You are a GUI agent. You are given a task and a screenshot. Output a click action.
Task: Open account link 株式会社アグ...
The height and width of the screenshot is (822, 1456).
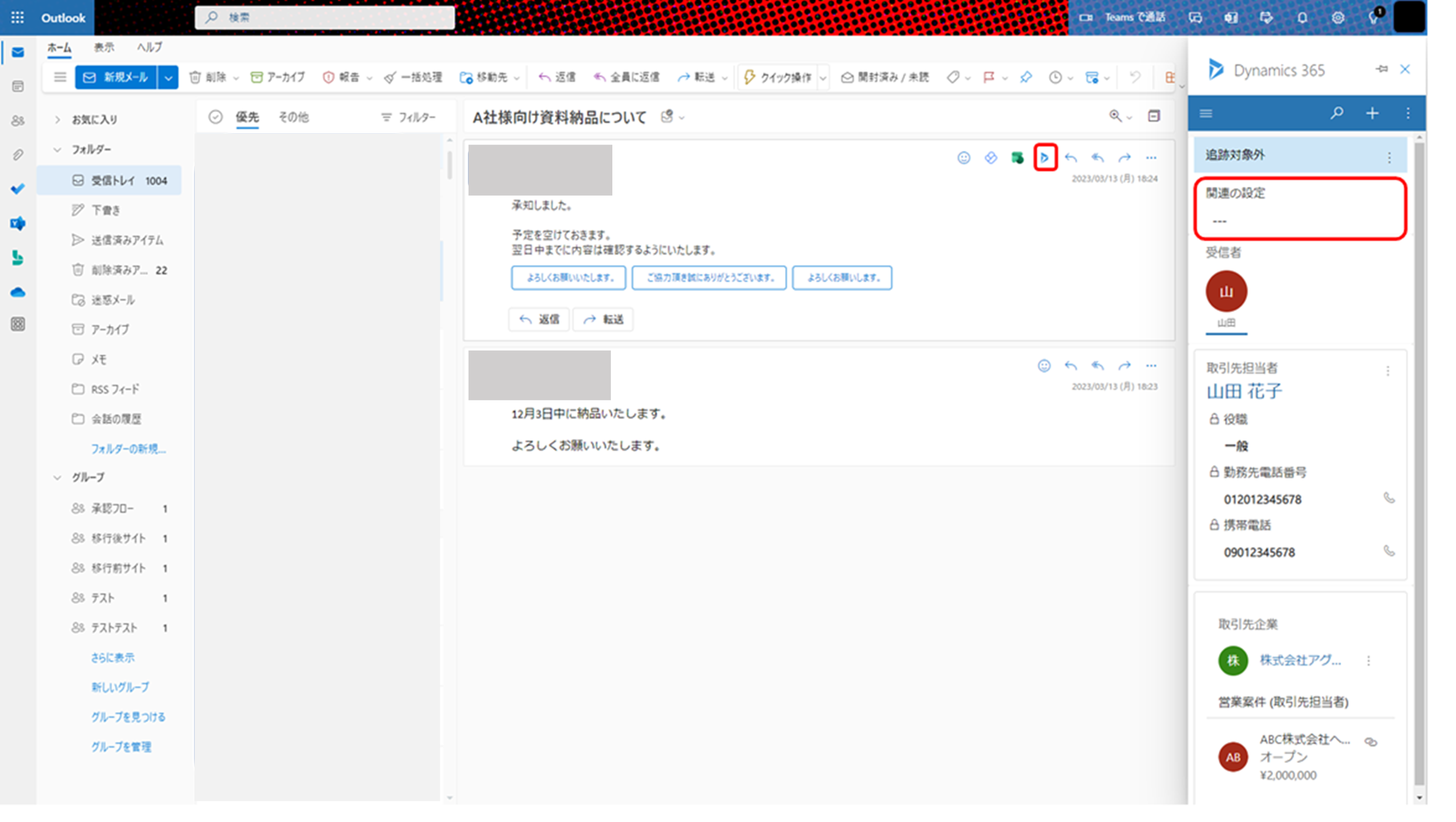coord(1300,660)
